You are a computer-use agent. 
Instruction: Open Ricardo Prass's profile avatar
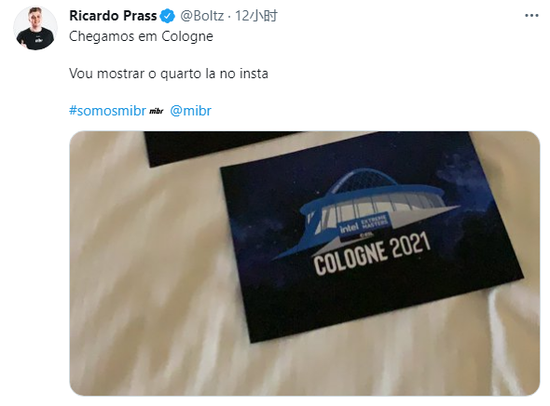pos(35,28)
